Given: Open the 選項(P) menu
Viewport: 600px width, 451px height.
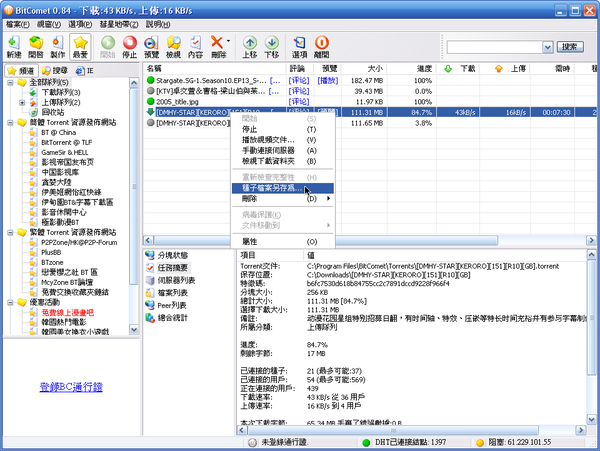Looking at the screenshot, I should [80, 24].
